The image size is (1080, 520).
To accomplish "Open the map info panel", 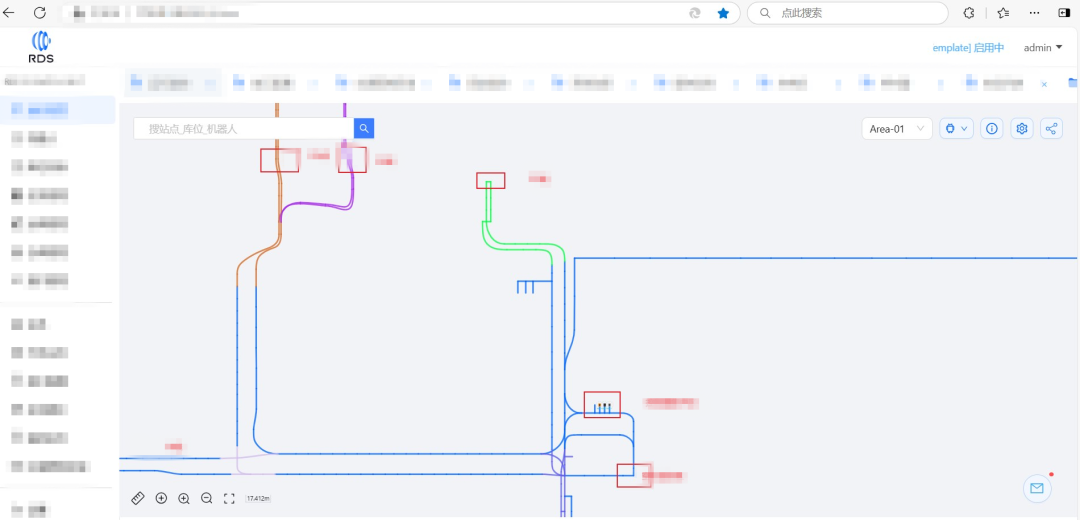I will tap(991, 129).
